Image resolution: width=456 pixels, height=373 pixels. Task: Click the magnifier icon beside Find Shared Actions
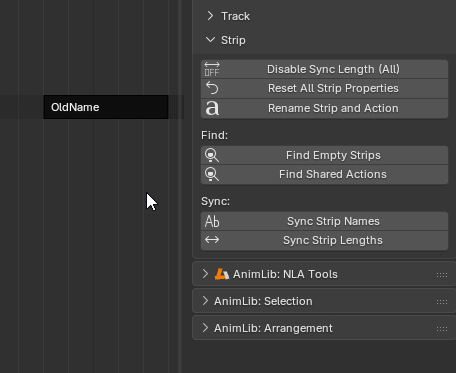pyautogui.click(x=212, y=174)
